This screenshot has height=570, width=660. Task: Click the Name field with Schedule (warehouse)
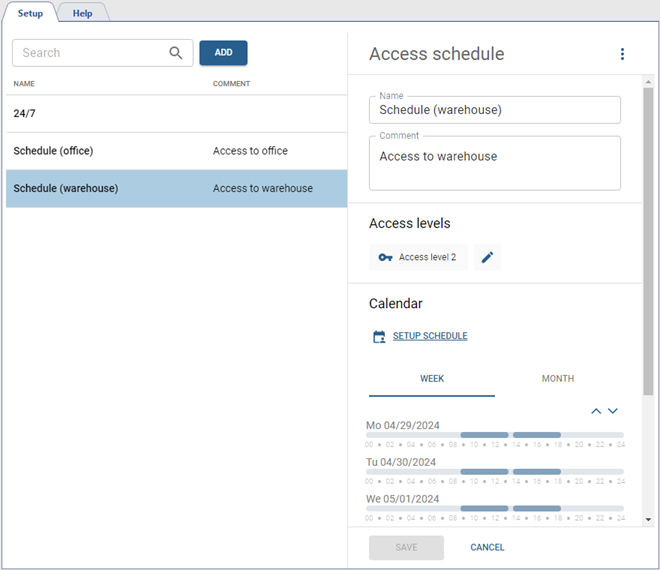(494, 110)
